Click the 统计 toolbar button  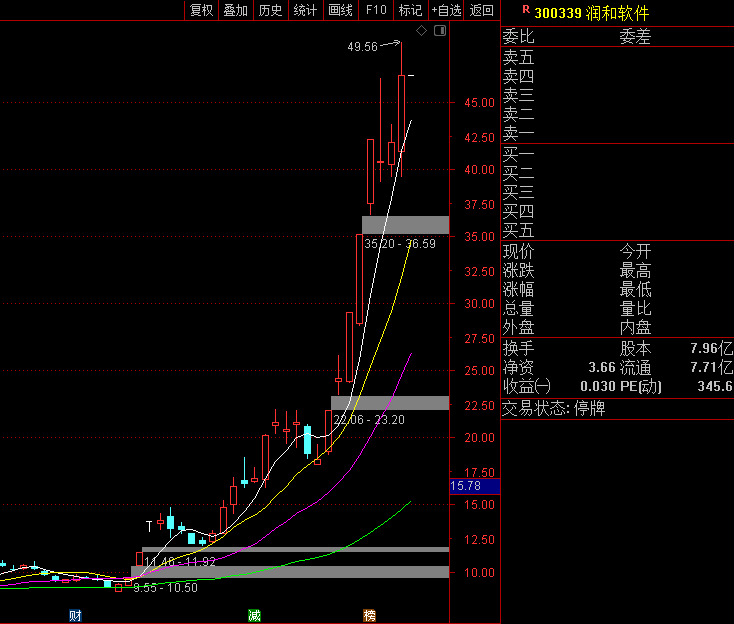[x=305, y=10]
